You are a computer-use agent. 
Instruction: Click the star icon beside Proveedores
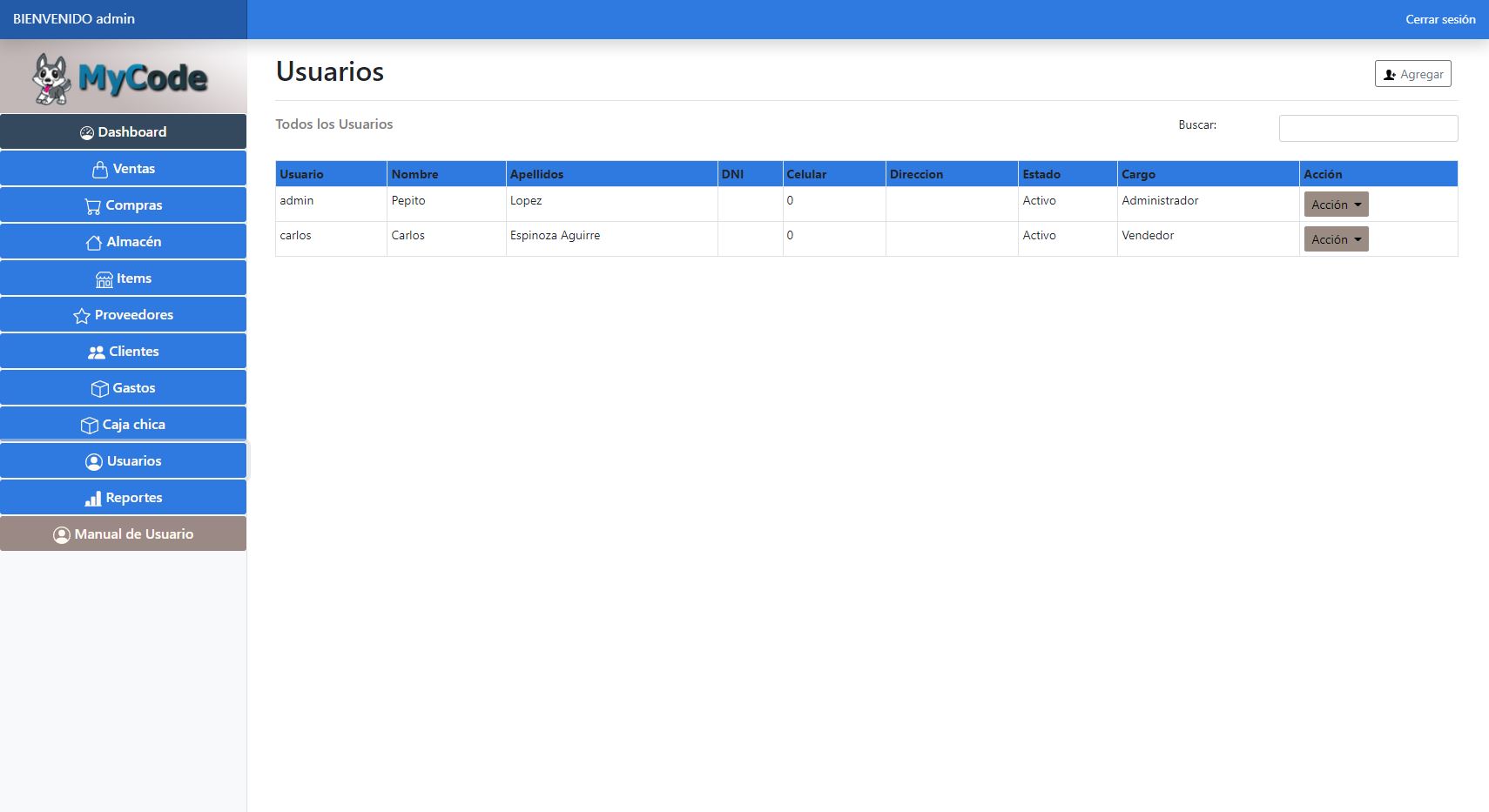click(x=82, y=316)
